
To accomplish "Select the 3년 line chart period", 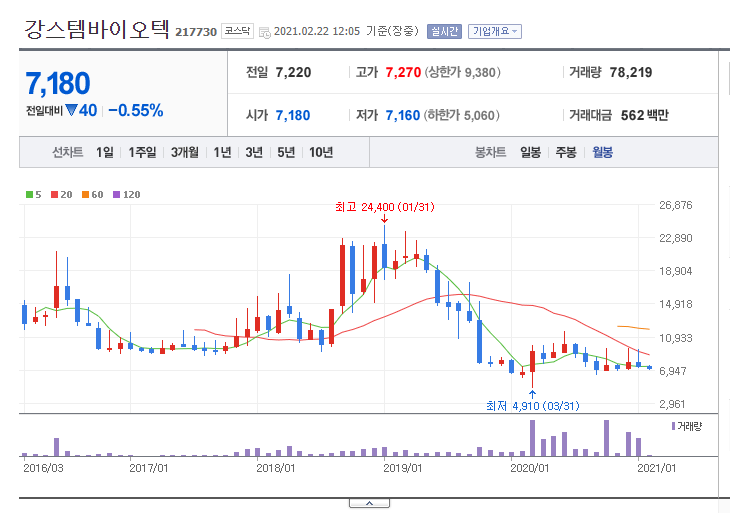I will pos(254,152).
